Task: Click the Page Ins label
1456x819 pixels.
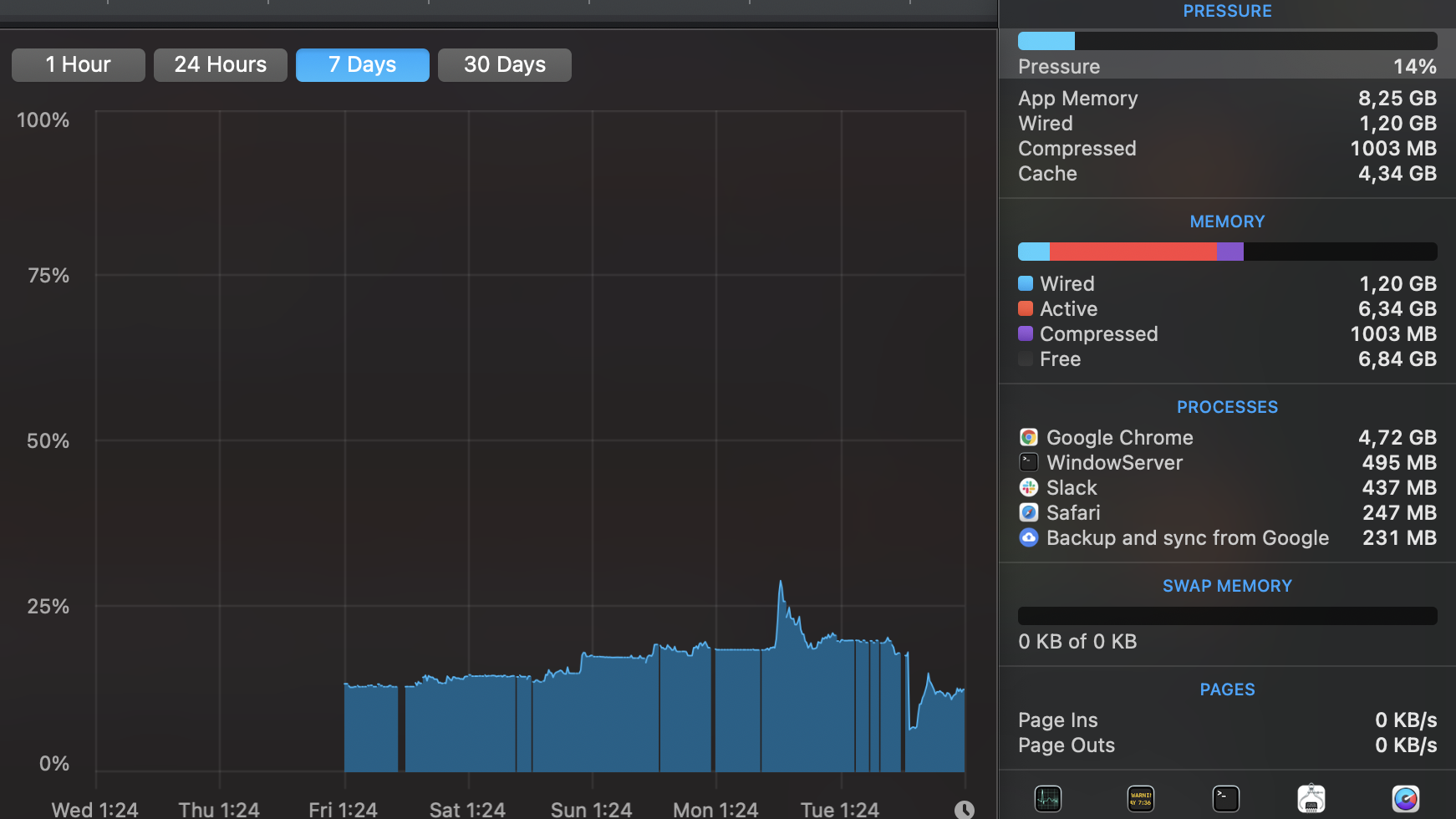Action: (x=1058, y=720)
